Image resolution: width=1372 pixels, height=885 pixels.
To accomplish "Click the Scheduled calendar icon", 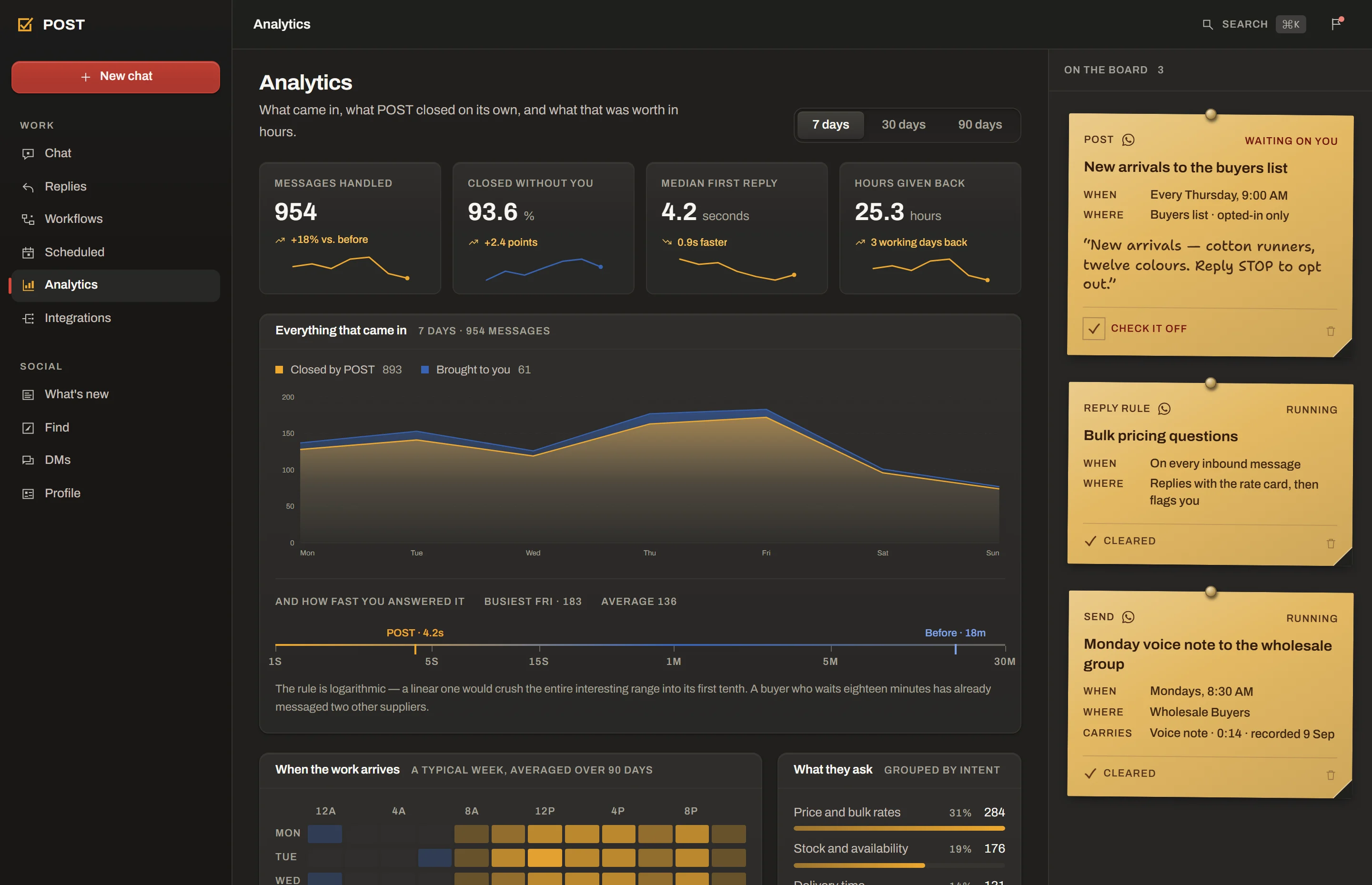I will [x=28, y=252].
